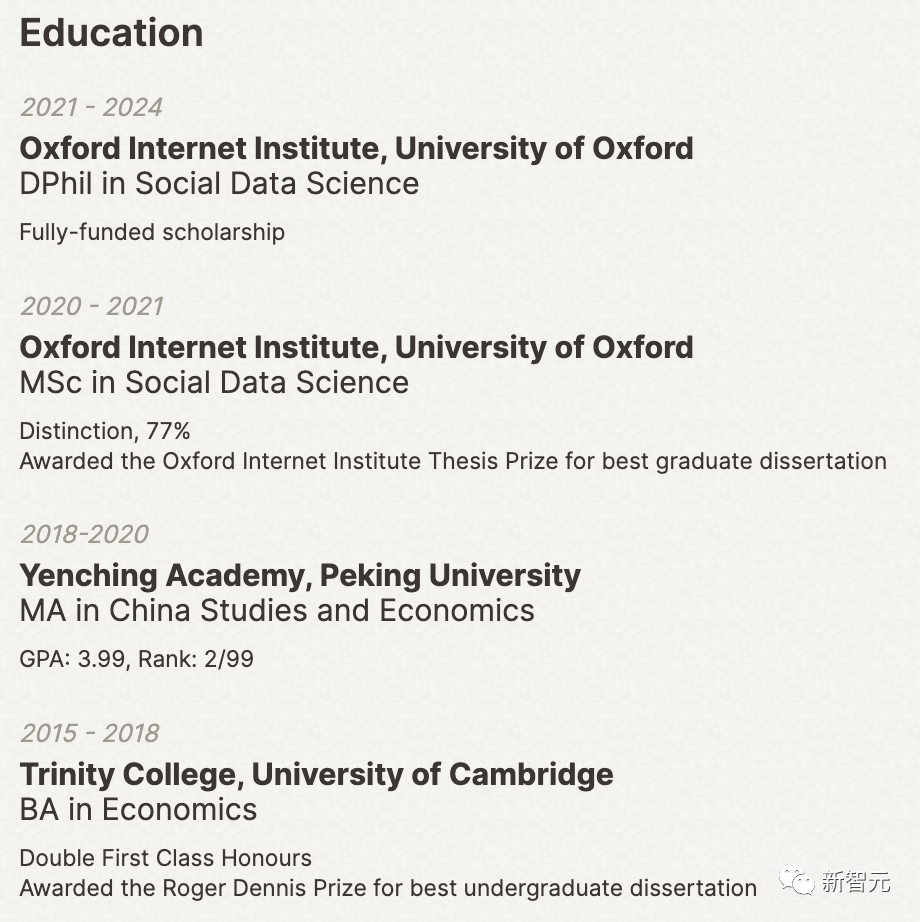The width and height of the screenshot is (920, 922).
Task: Open Yenching Academy, Peking University heading
Action: click(300, 575)
